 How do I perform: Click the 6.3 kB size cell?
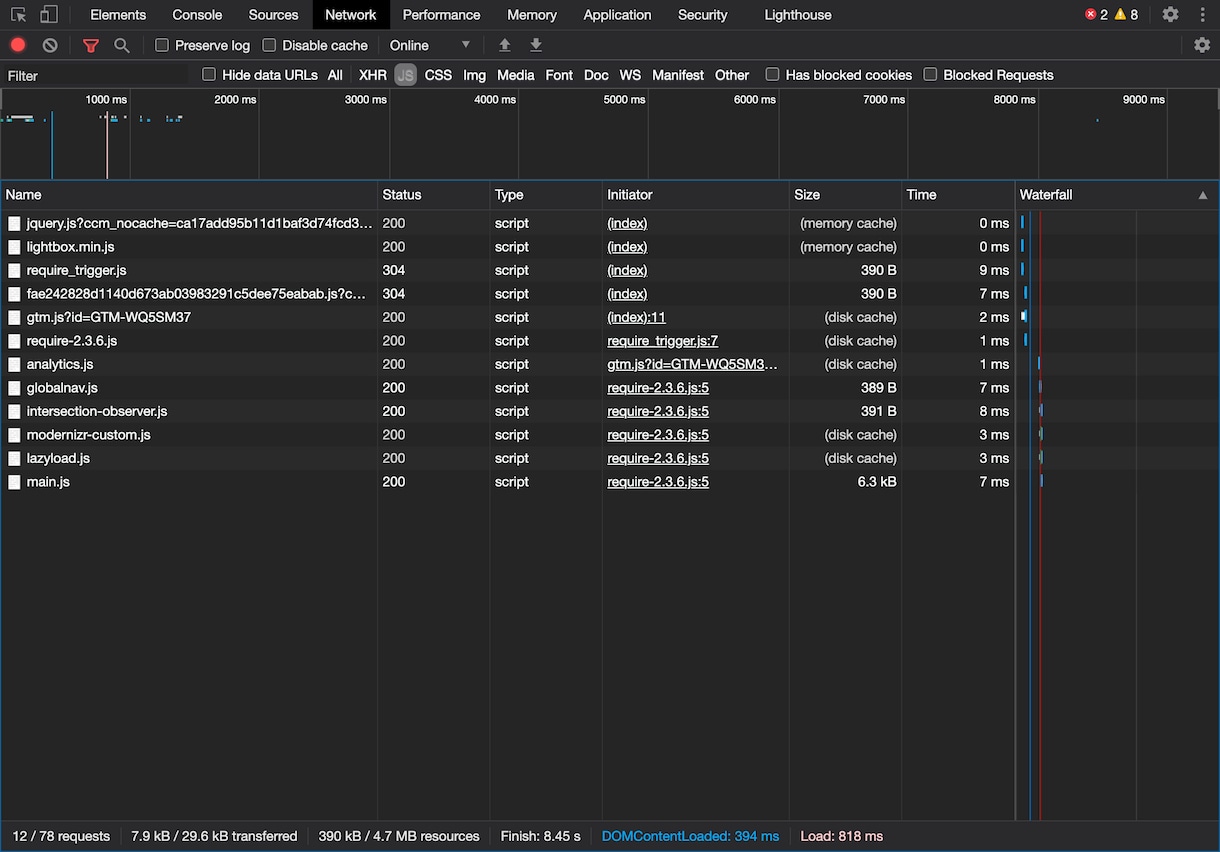pyautogui.click(x=877, y=482)
